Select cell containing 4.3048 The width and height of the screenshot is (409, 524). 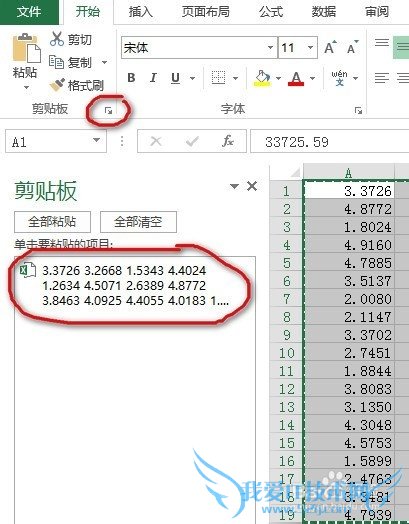pos(349,425)
